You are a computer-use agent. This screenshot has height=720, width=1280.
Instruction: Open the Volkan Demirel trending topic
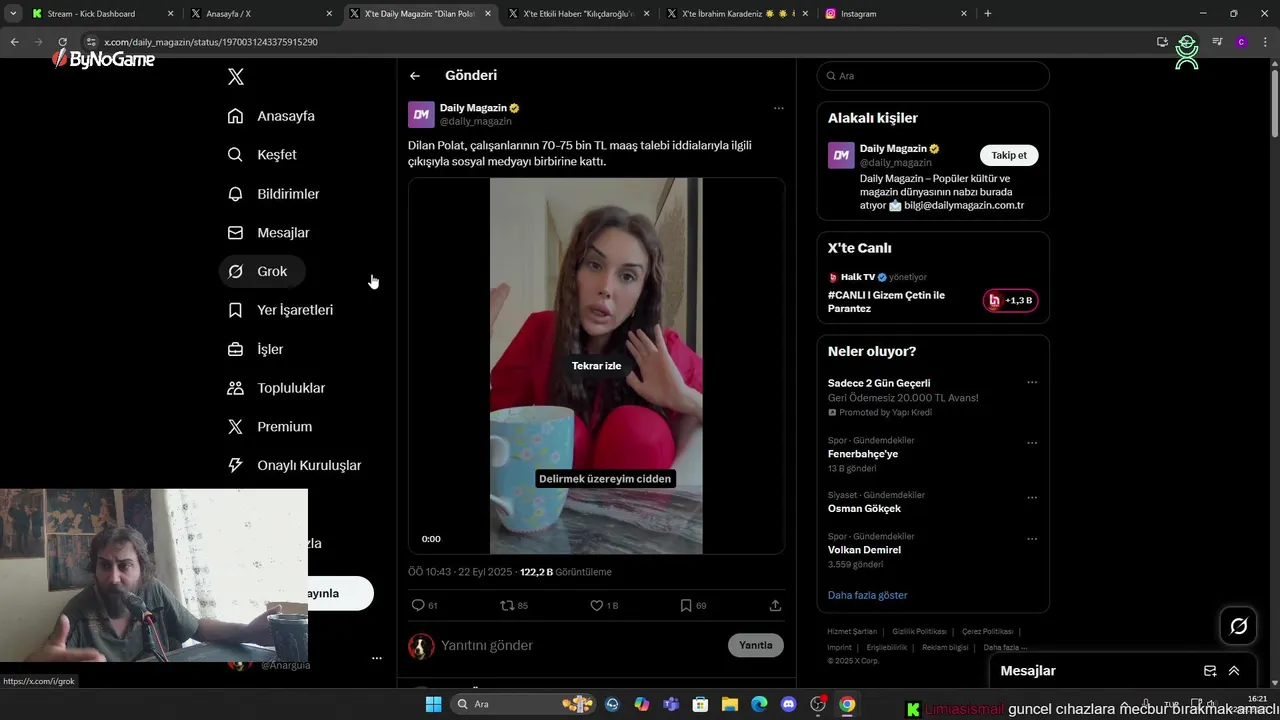click(x=864, y=550)
